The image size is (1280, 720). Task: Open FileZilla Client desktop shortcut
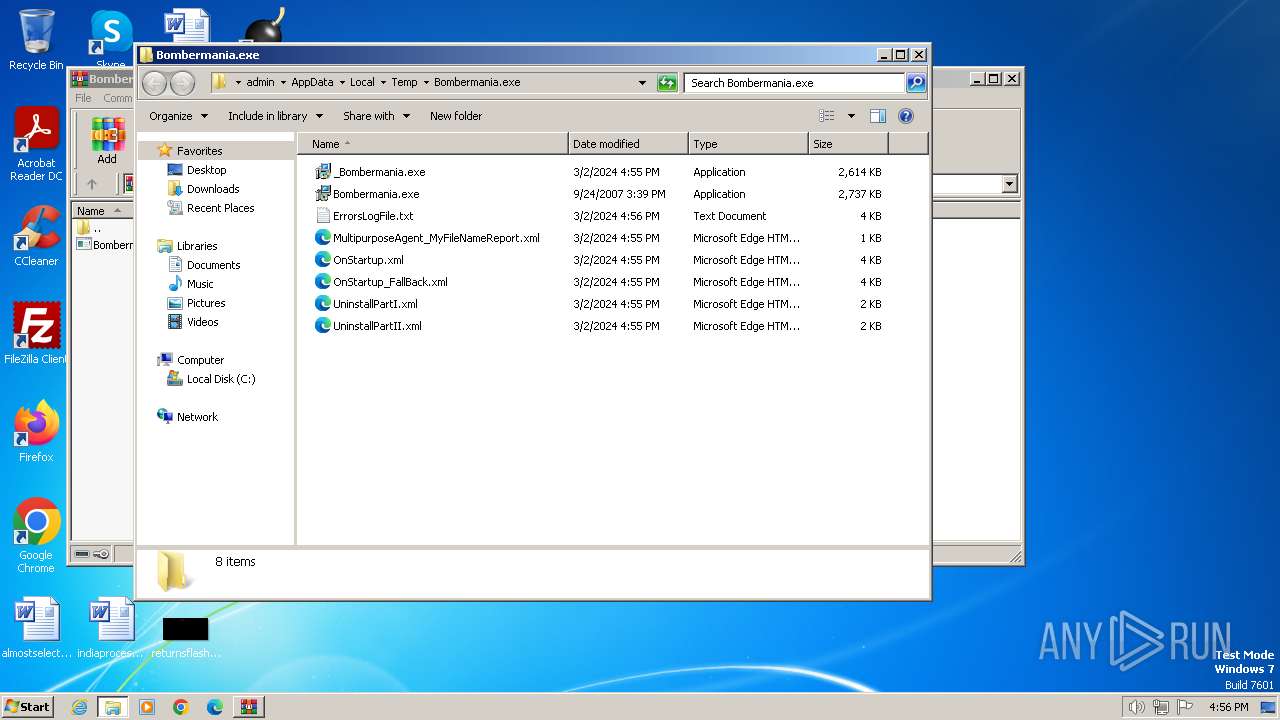[36, 333]
